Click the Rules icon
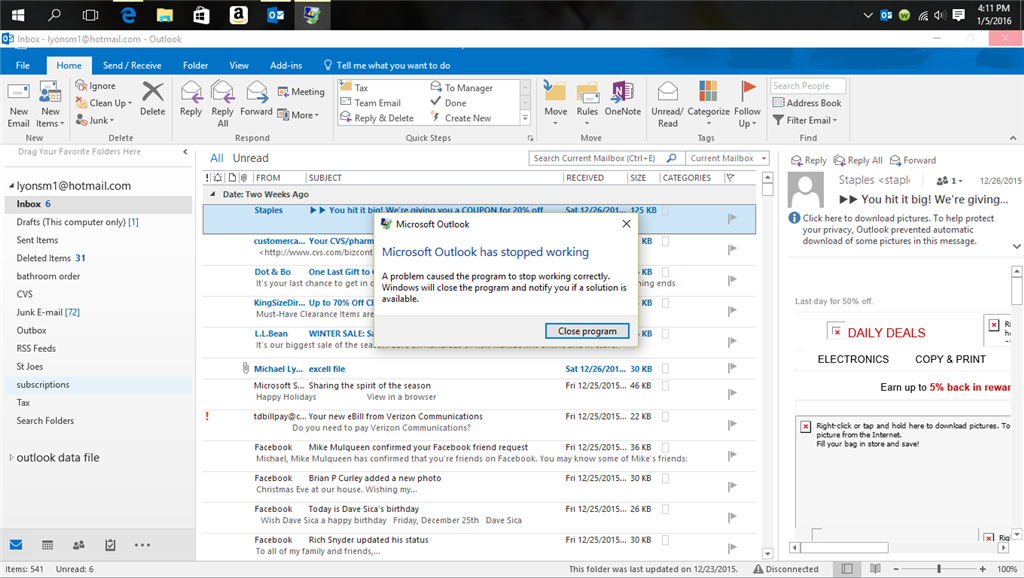The image size is (1024, 578). tap(587, 92)
